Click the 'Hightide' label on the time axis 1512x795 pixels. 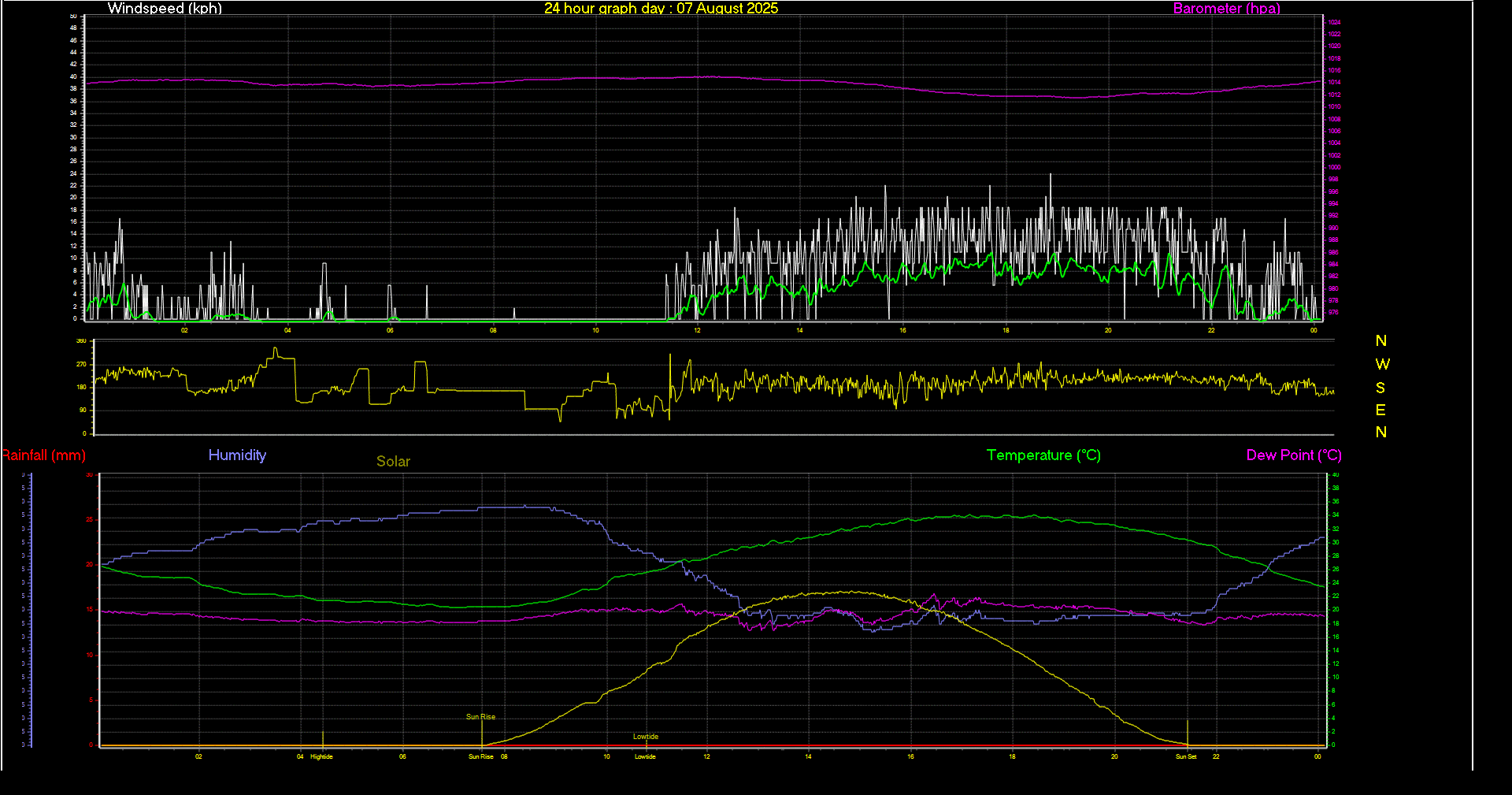(x=321, y=756)
